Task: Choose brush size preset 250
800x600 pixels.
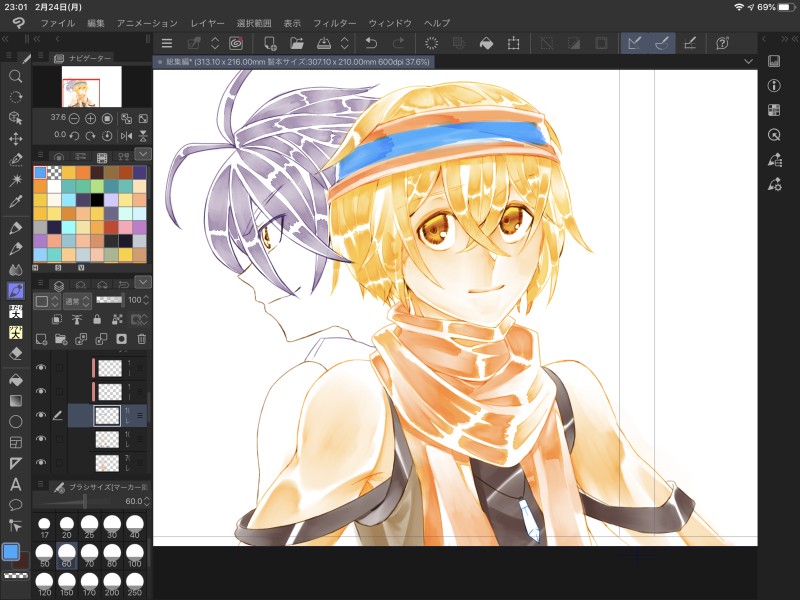Action: click(135, 584)
